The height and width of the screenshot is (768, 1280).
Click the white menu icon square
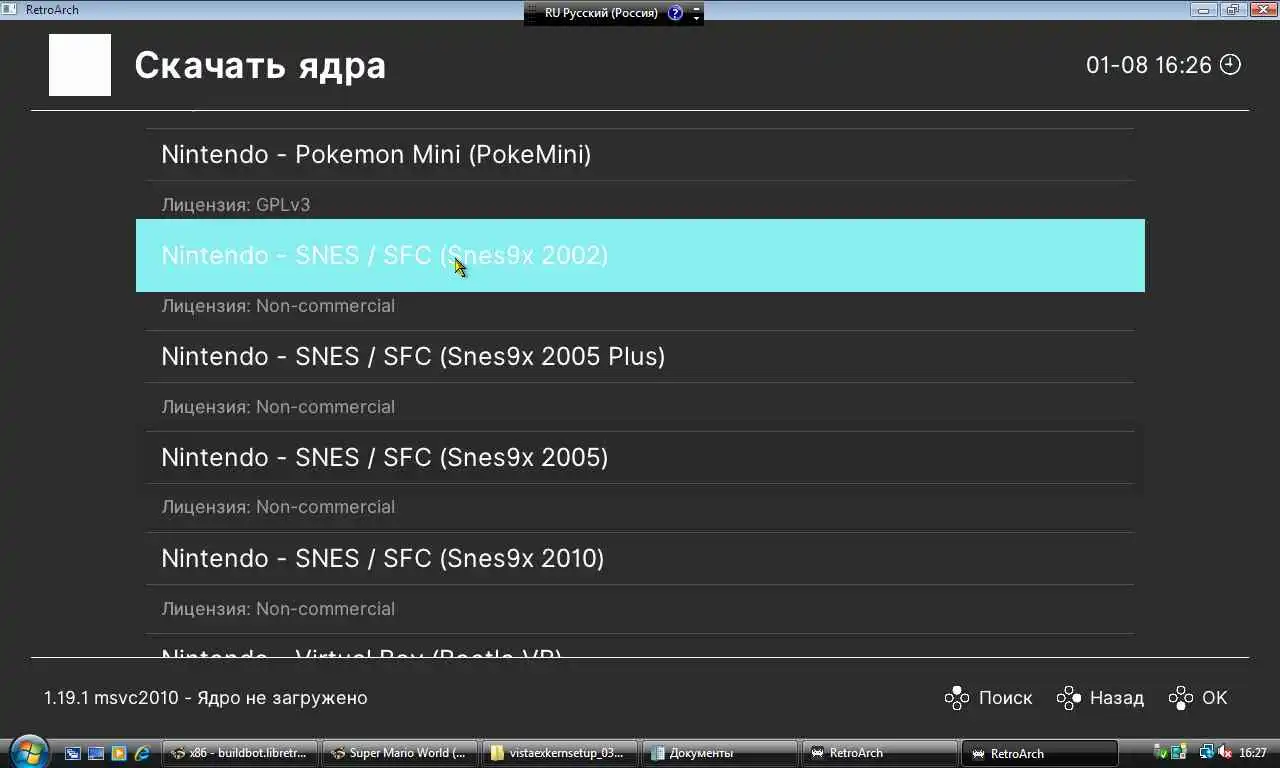point(80,65)
